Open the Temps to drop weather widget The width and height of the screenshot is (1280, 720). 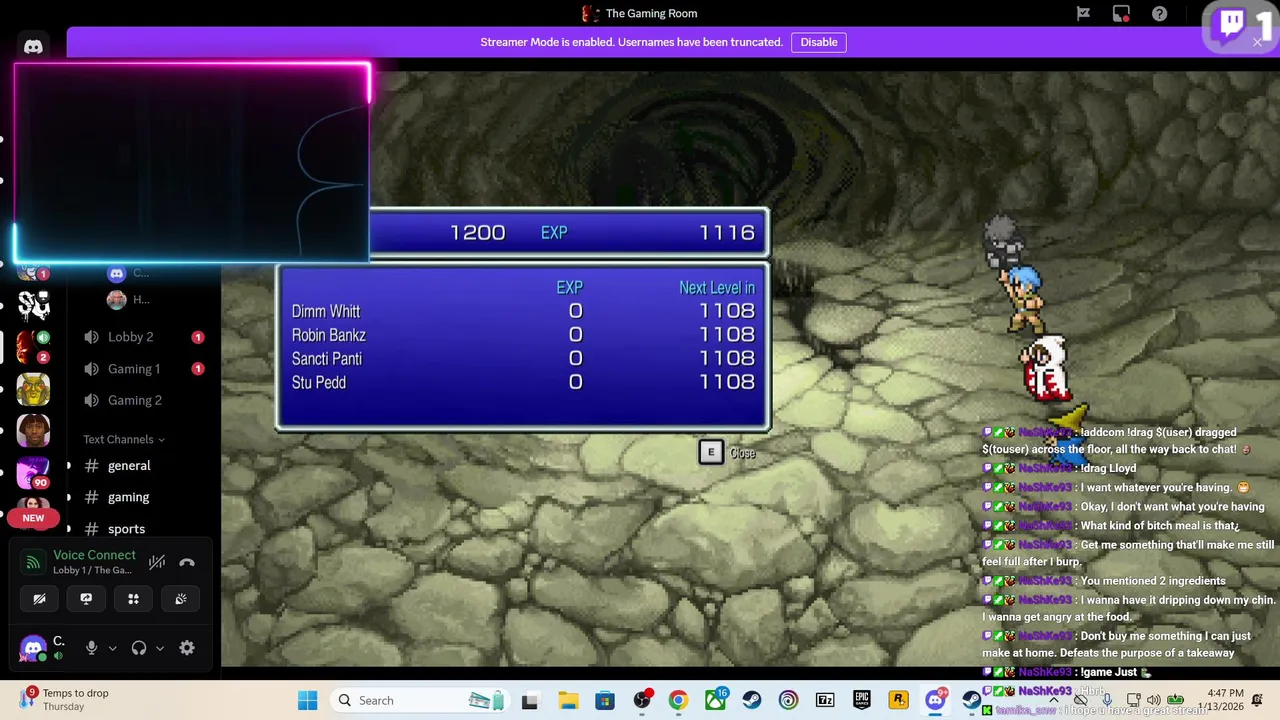[62, 700]
